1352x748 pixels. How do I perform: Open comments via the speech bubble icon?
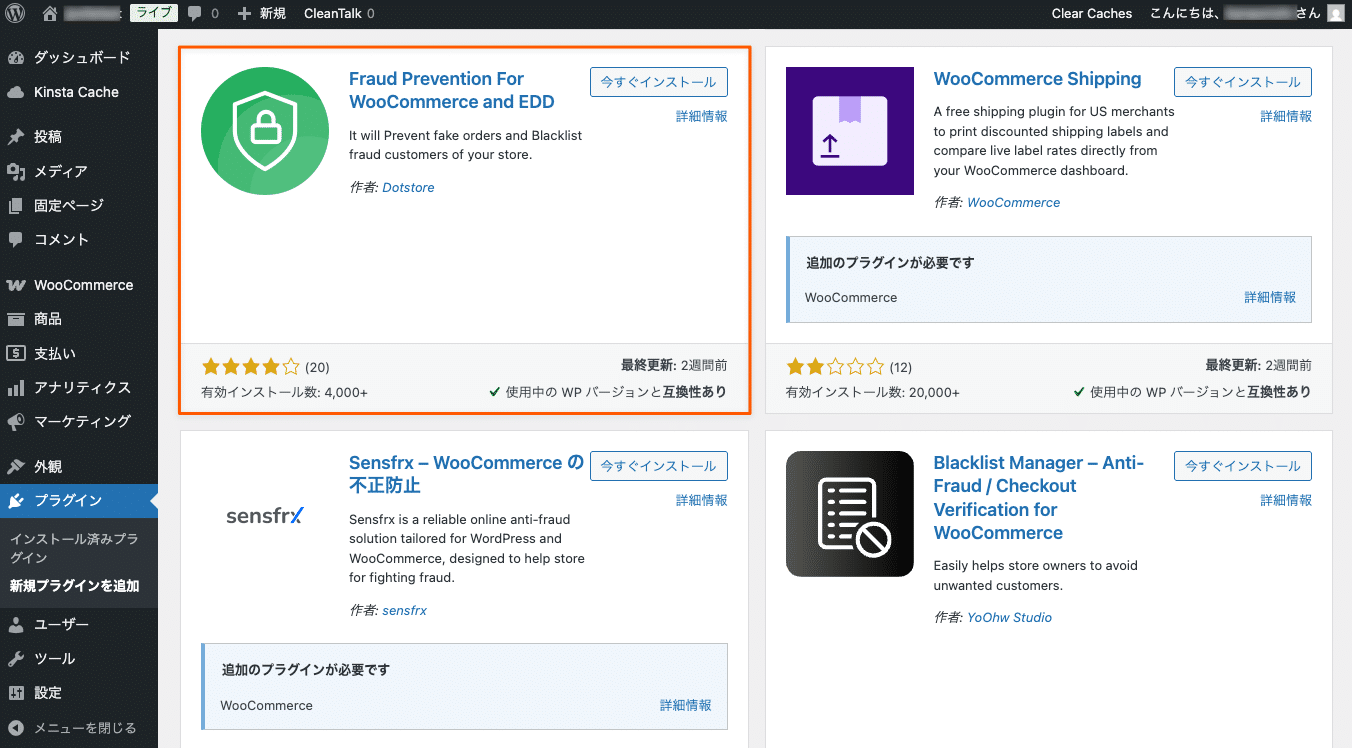pos(196,13)
